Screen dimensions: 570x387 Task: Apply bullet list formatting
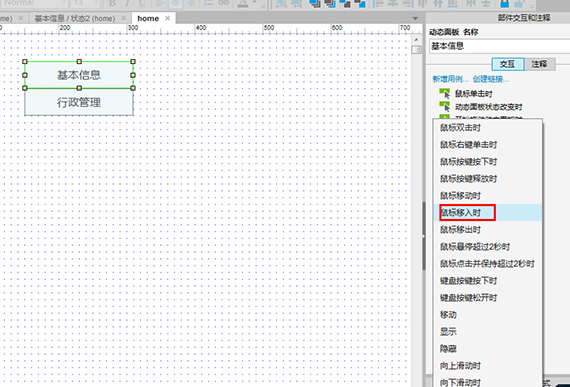(208, 3)
